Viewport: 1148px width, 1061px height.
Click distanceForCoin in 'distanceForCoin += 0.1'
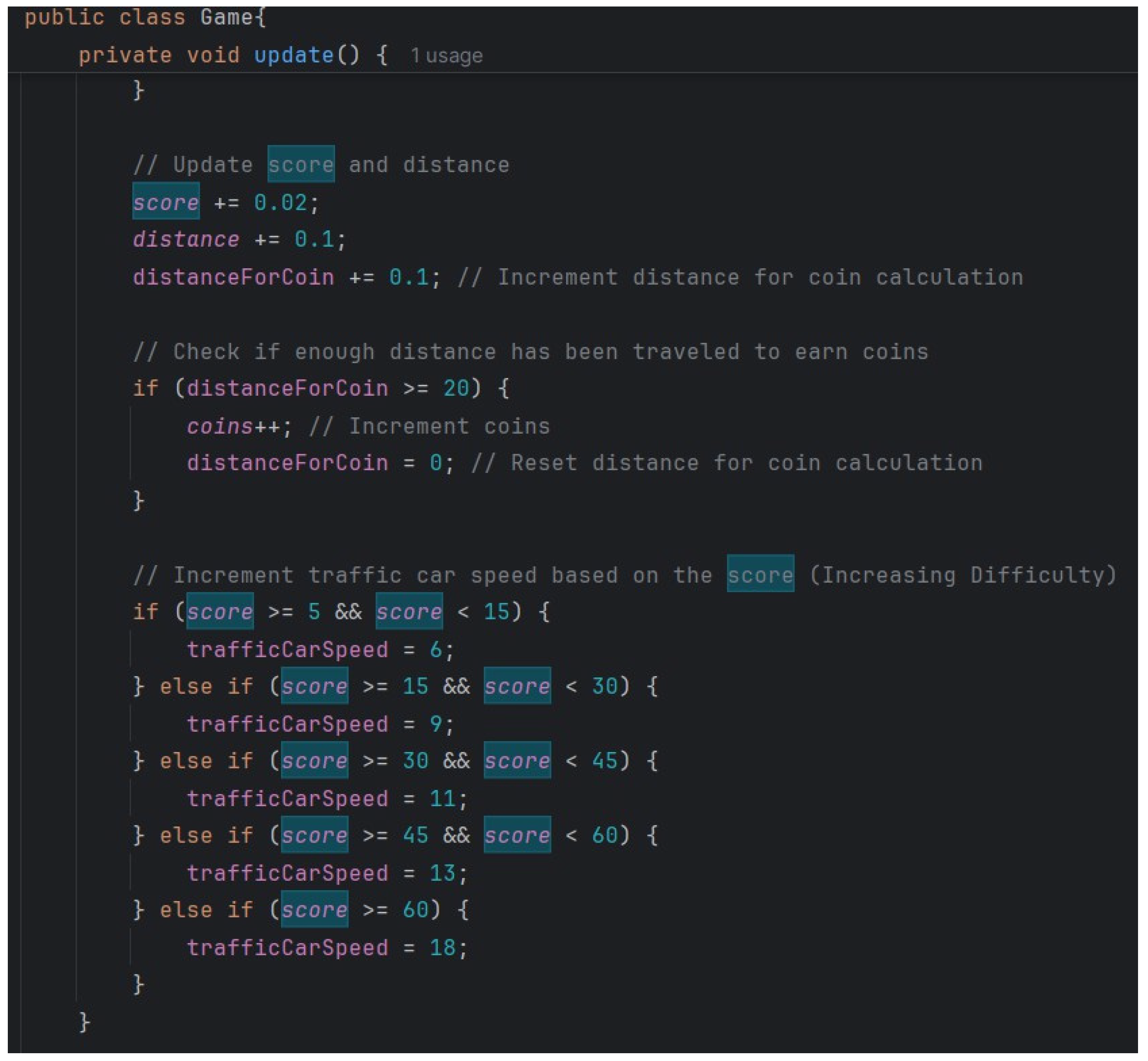point(233,277)
